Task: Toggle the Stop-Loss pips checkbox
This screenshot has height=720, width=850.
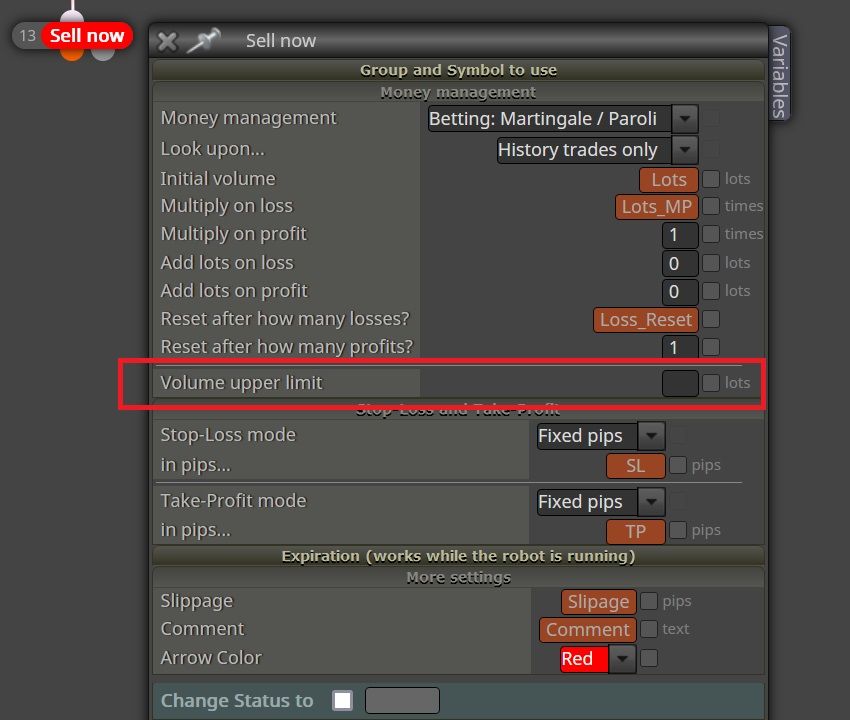Action: tap(678, 465)
